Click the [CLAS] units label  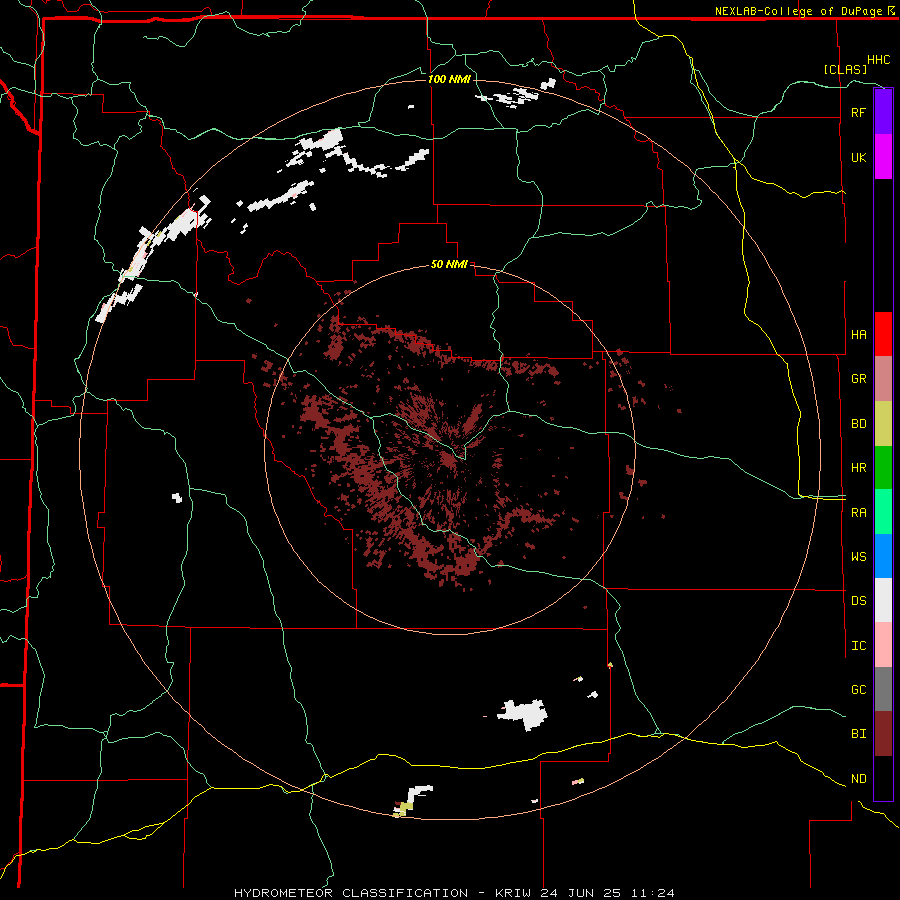[x=845, y=69]
